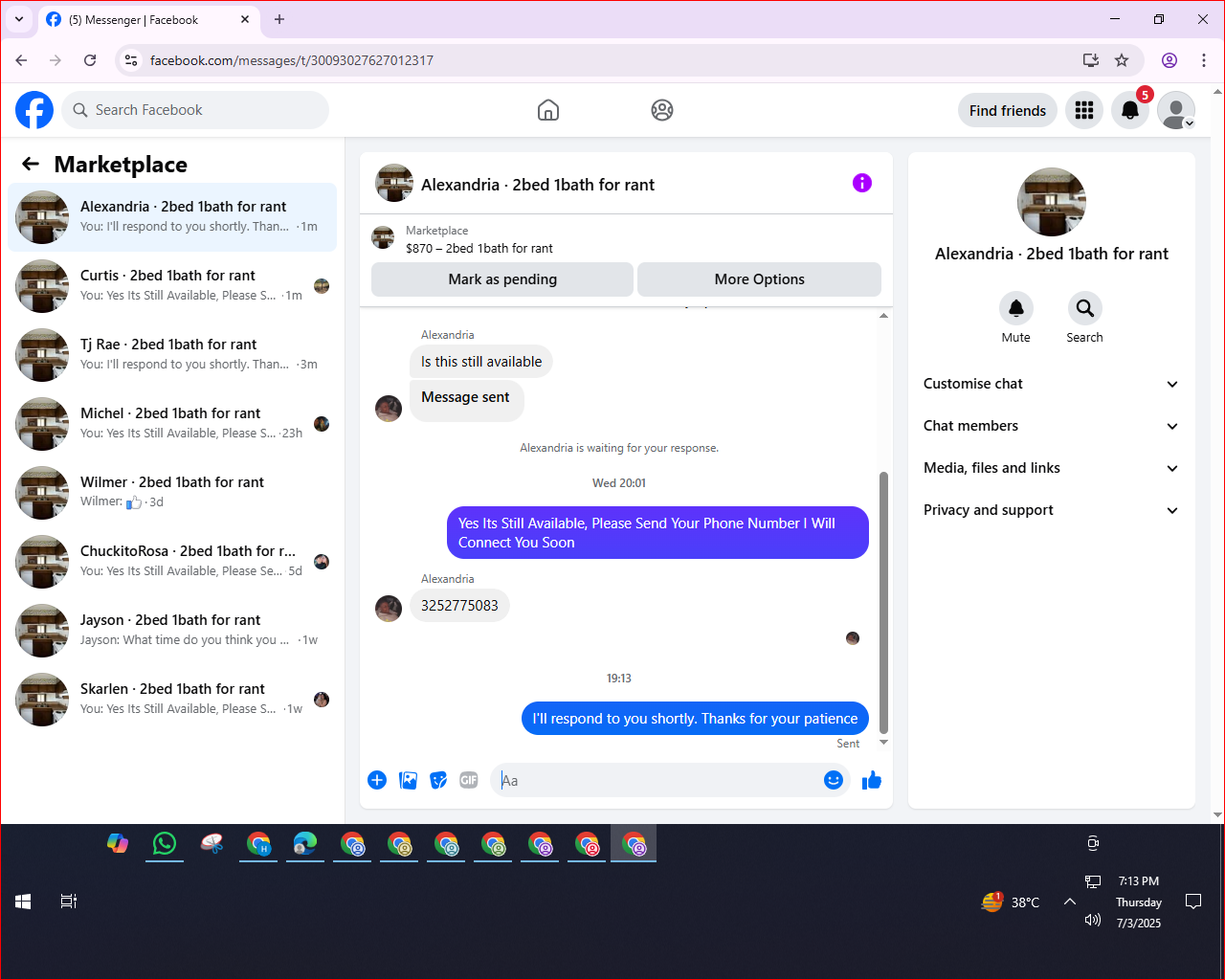
Task: Open the Michel conversation
Action: (x=172, y=424)
